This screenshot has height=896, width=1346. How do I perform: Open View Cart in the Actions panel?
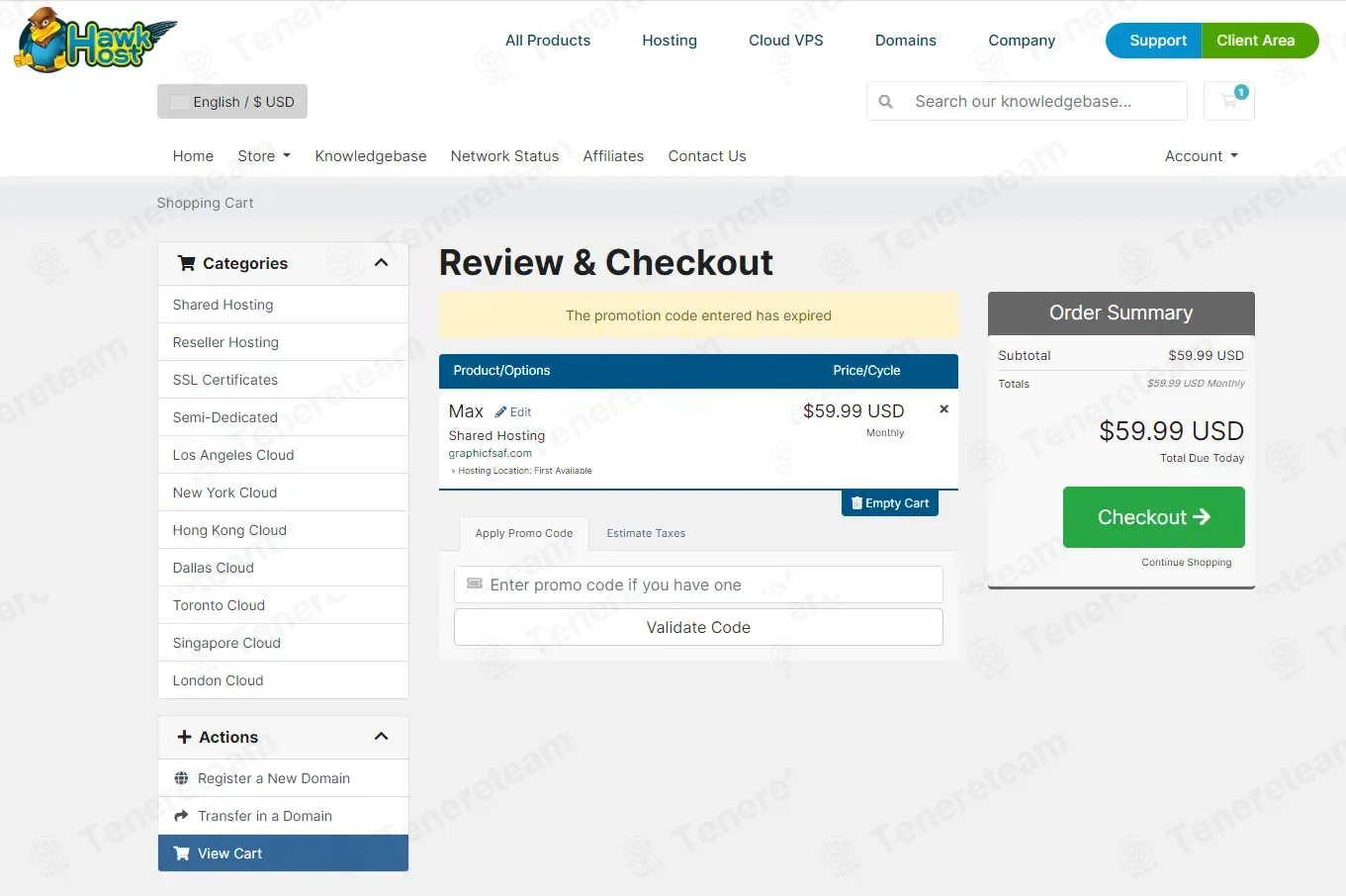(x=283, y=853)
